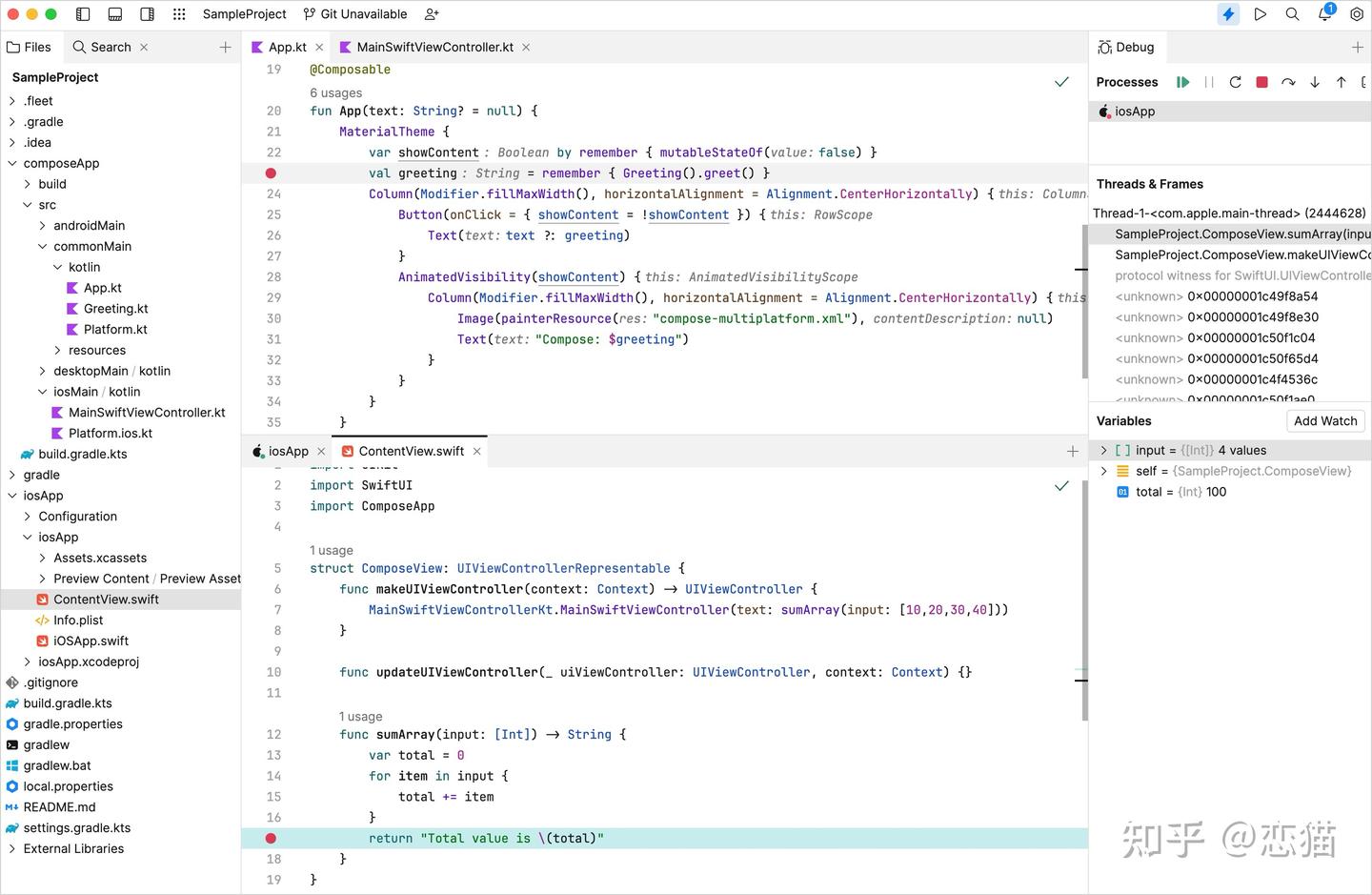The width and height of the screenshot is (1372, 895).
Task: Toggle the breakpoint on line 17
Action: pyautogui.click(x=271, y=838)
